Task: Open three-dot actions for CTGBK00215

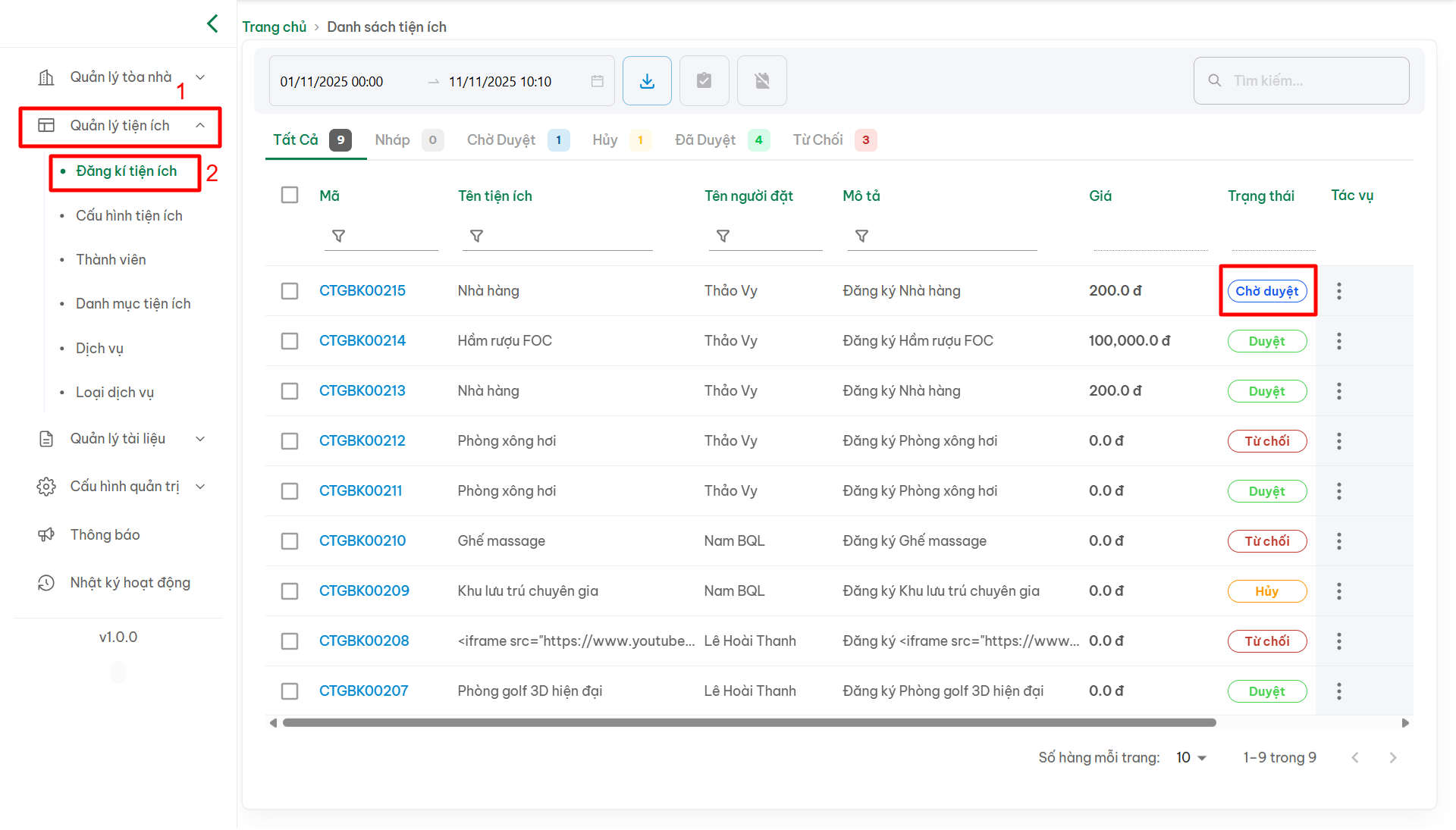Action: [x=1339, y=291]
